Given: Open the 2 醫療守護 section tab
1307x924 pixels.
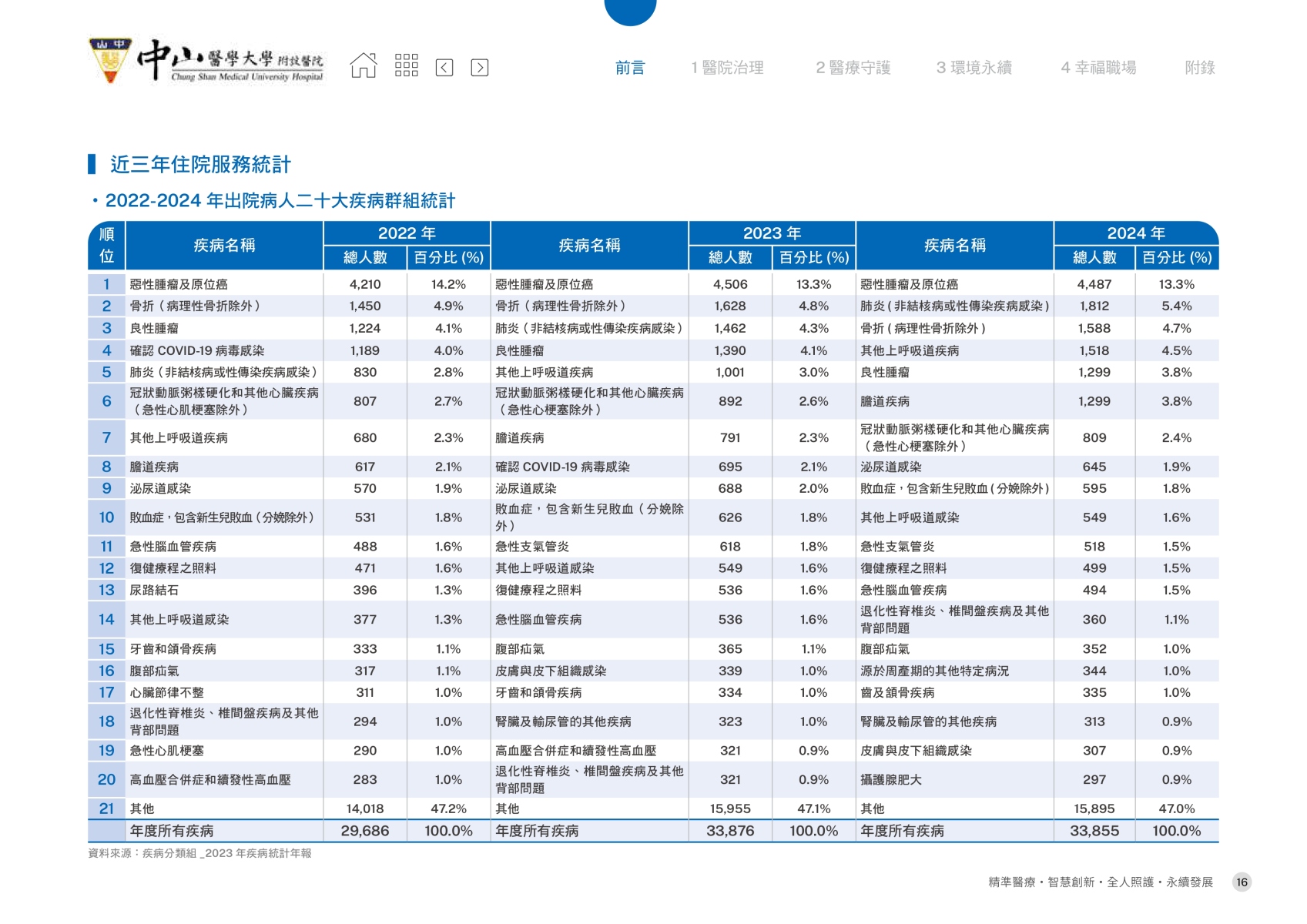Looking at the screenshot, I should (853, 68).
